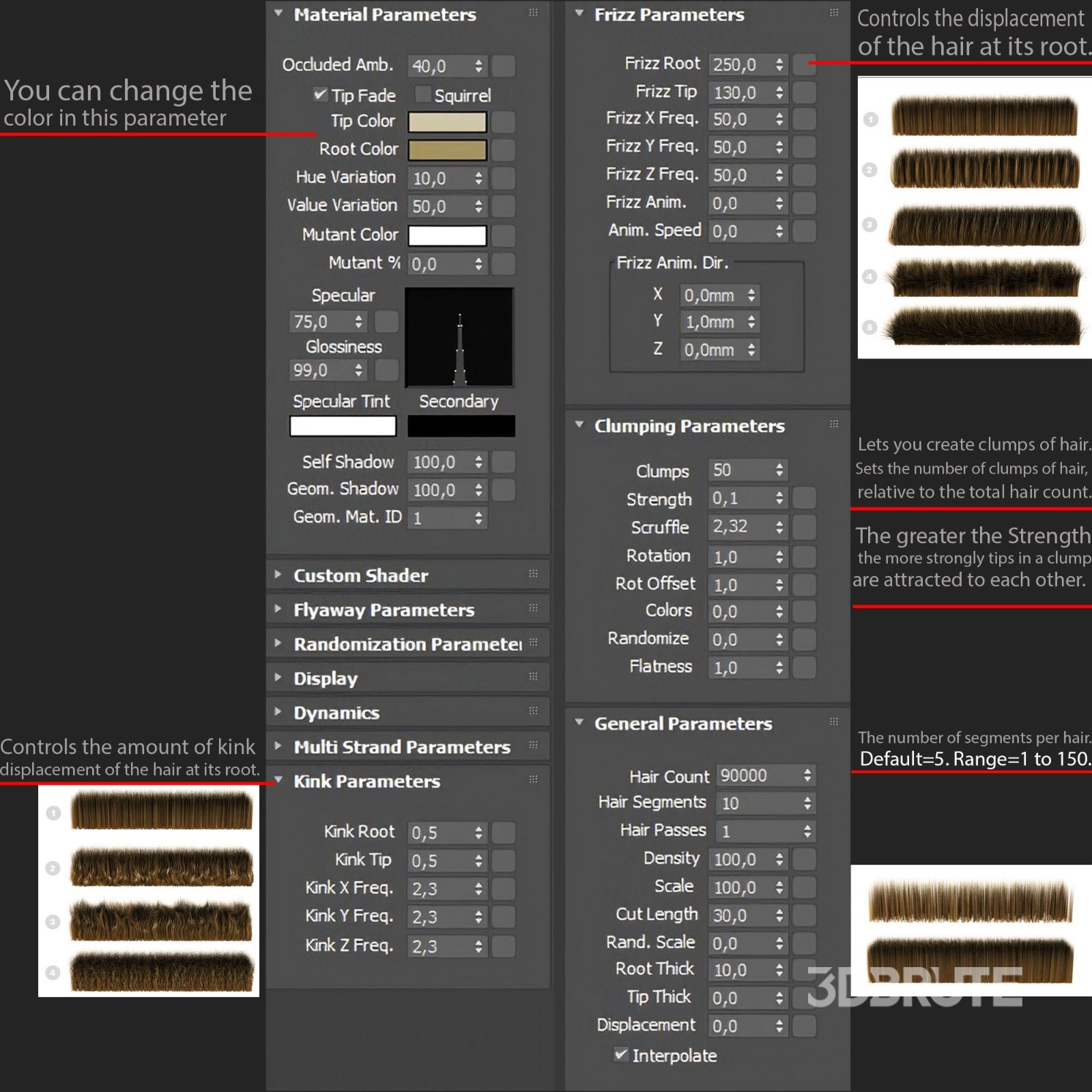Collapse the Kink Parameters rollout
The height and width of the screenshot is (1092, 1092).
tap(367, 781)
